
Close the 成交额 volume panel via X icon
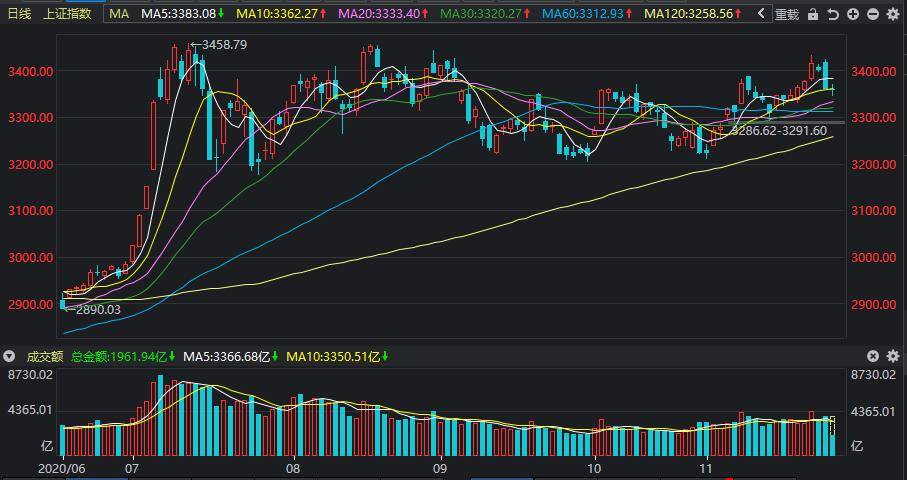coord(873,356)
